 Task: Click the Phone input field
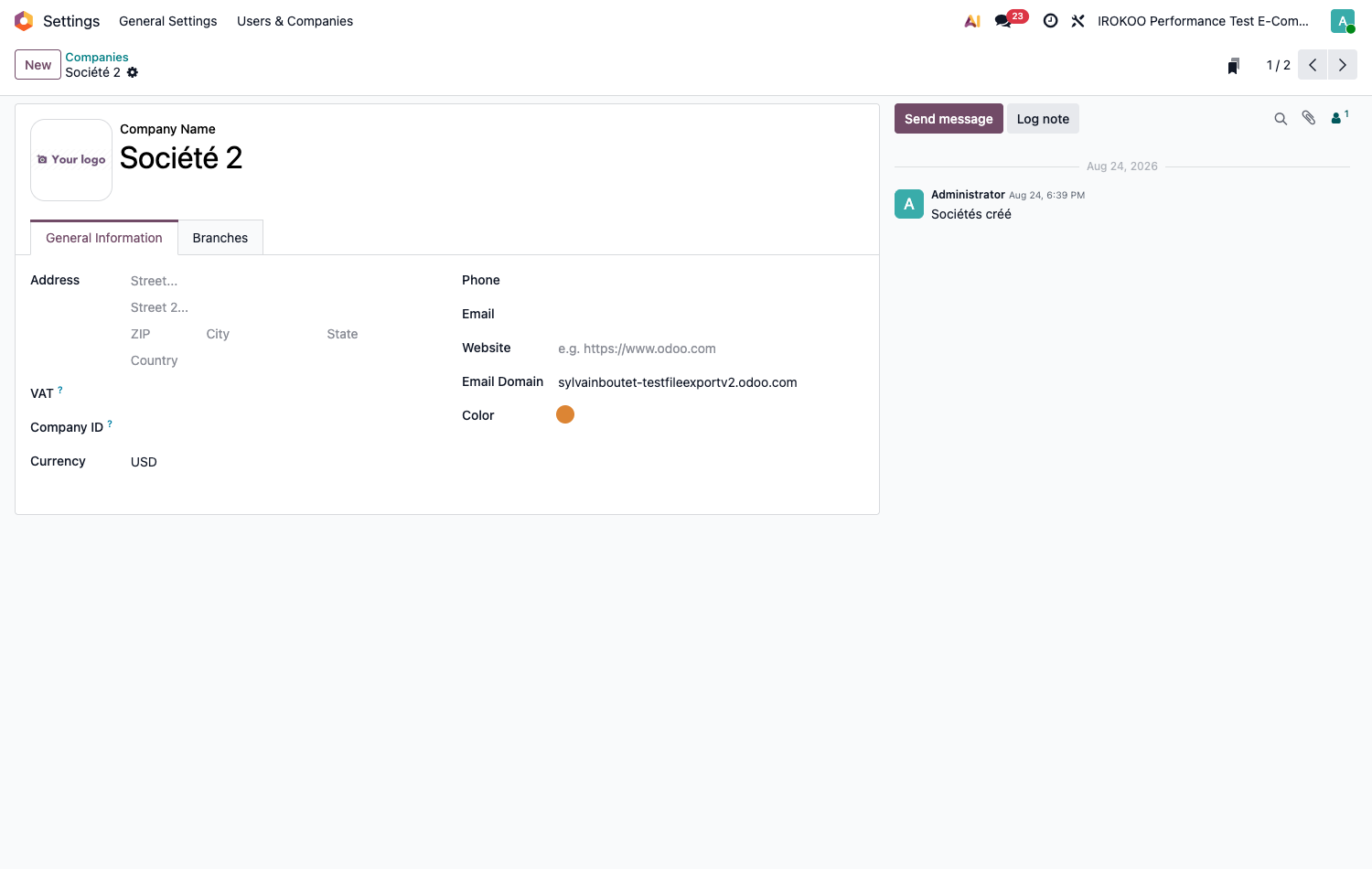click(x=711, y=281)
